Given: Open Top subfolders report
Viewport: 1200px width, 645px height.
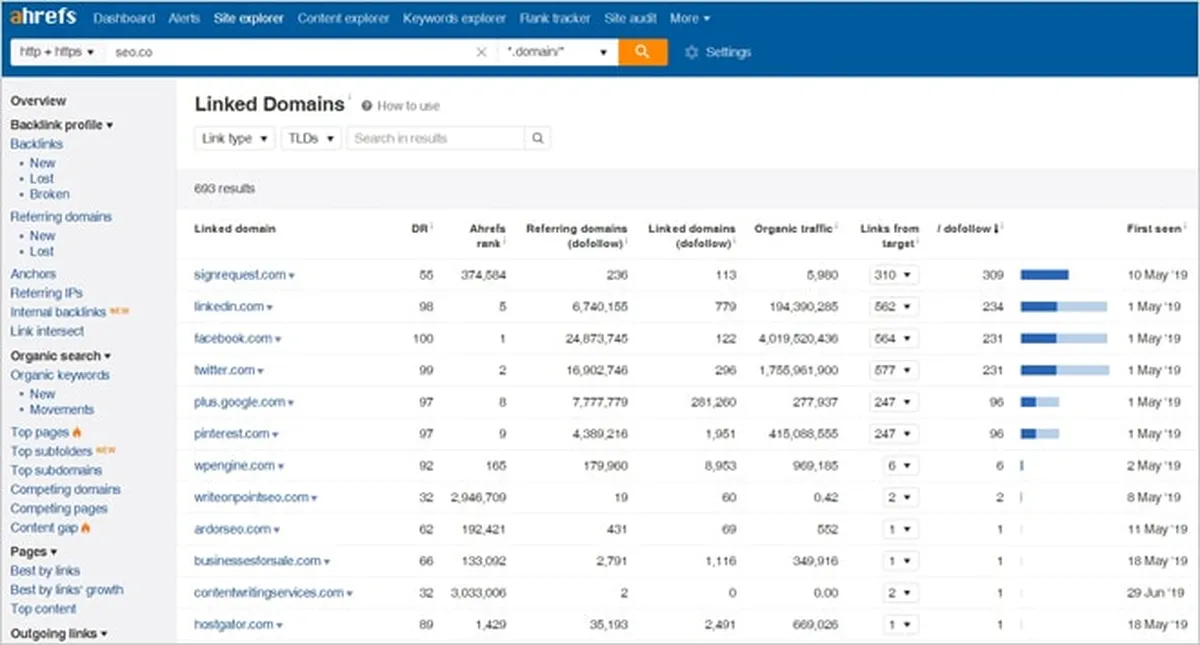Looking at the screenshot, I should tap(50, 451).
